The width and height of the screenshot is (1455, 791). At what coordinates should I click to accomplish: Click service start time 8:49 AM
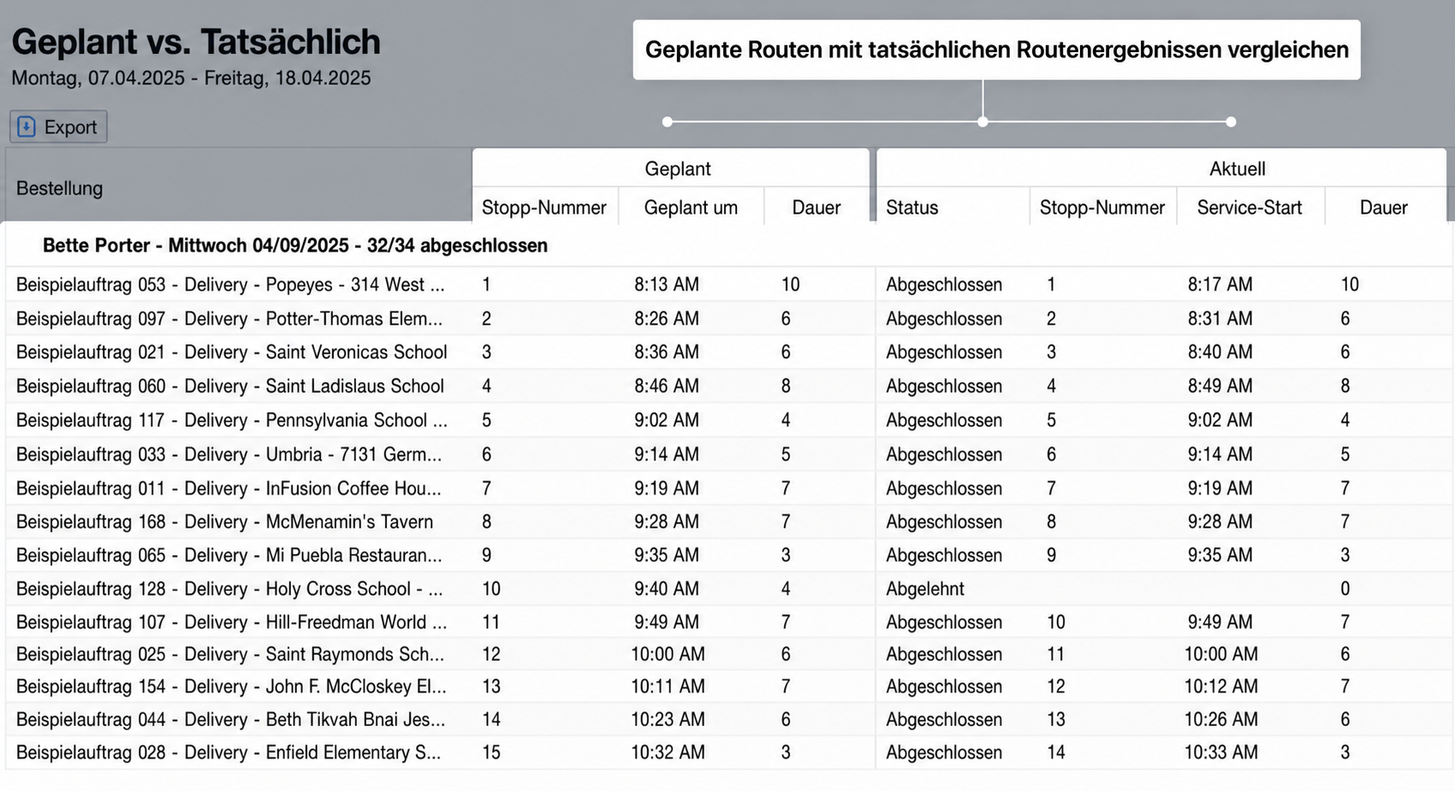click(x=1220, y=386)
